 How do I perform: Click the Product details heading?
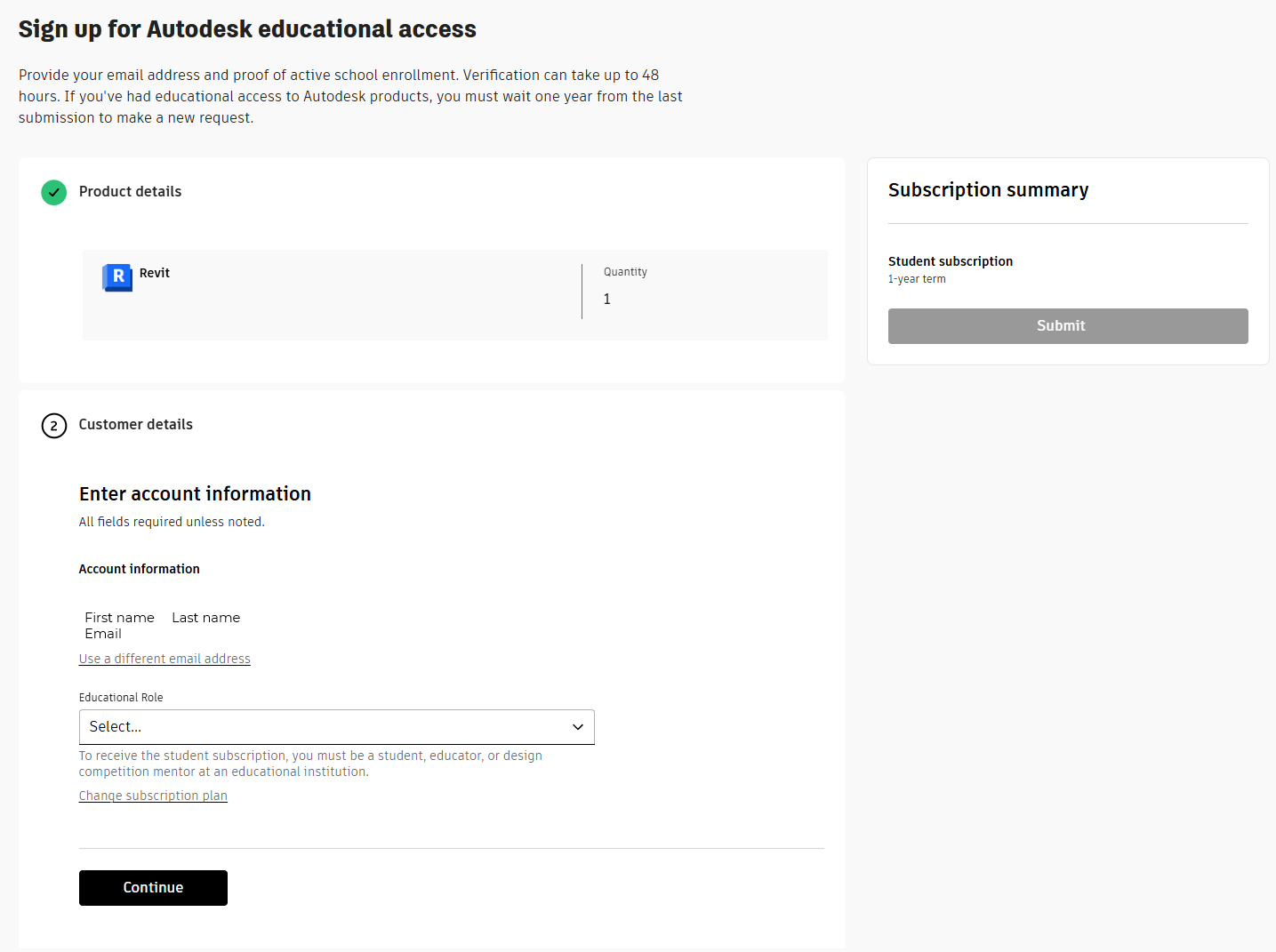130,191
